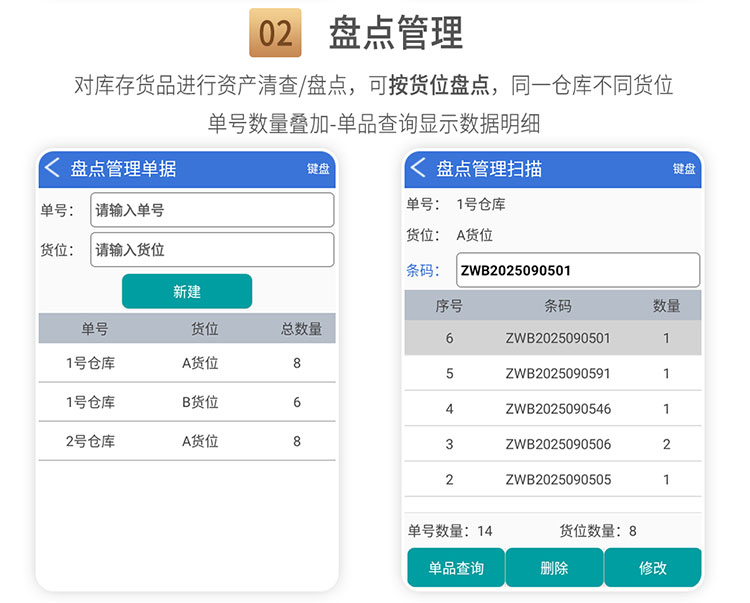Click the 盘点管理单据 title
Image resolution: width=750 pixels, height=603 pixels.
[x=123, y=169]
